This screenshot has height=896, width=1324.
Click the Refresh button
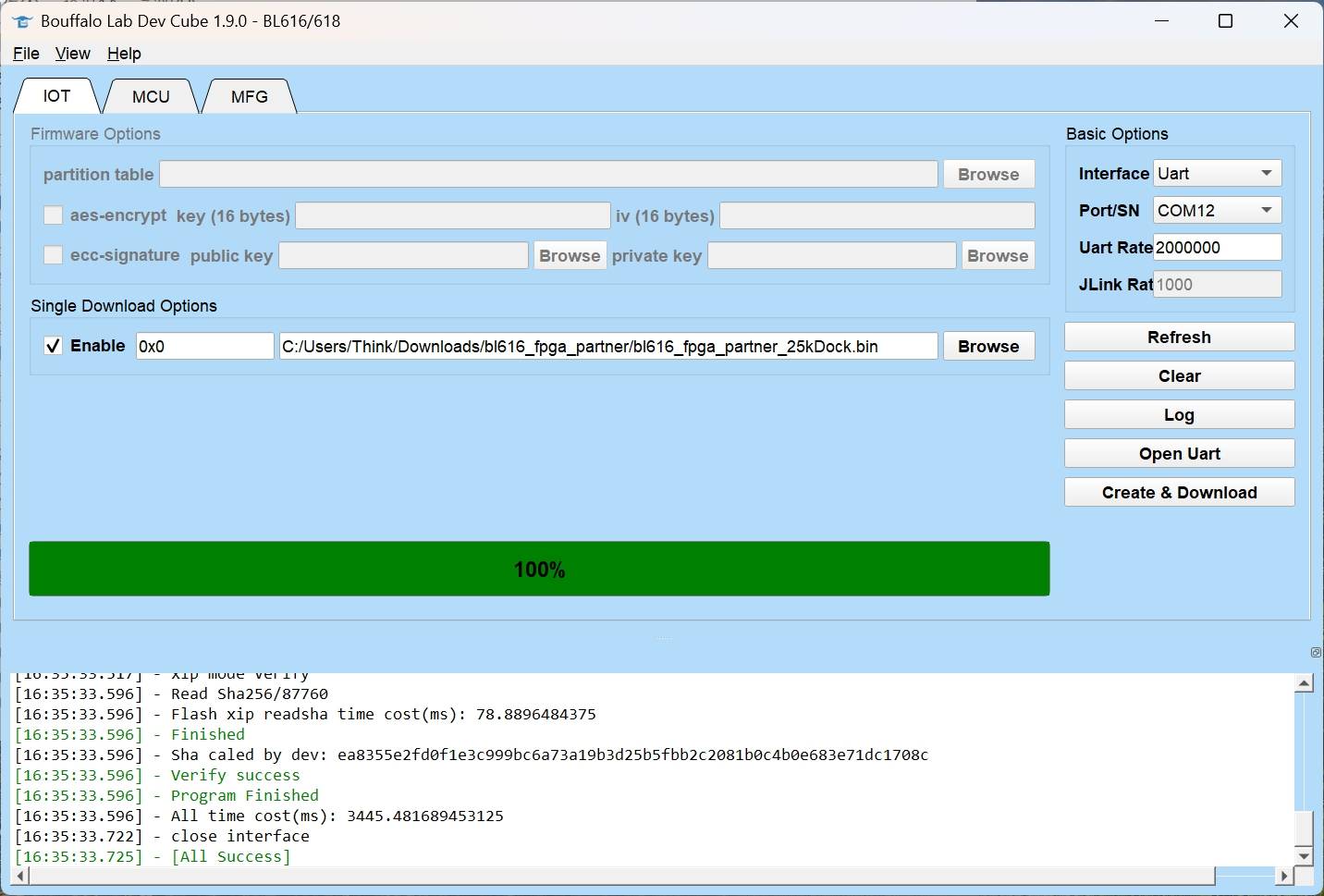pyautogui.click(x=1179, y=337)
